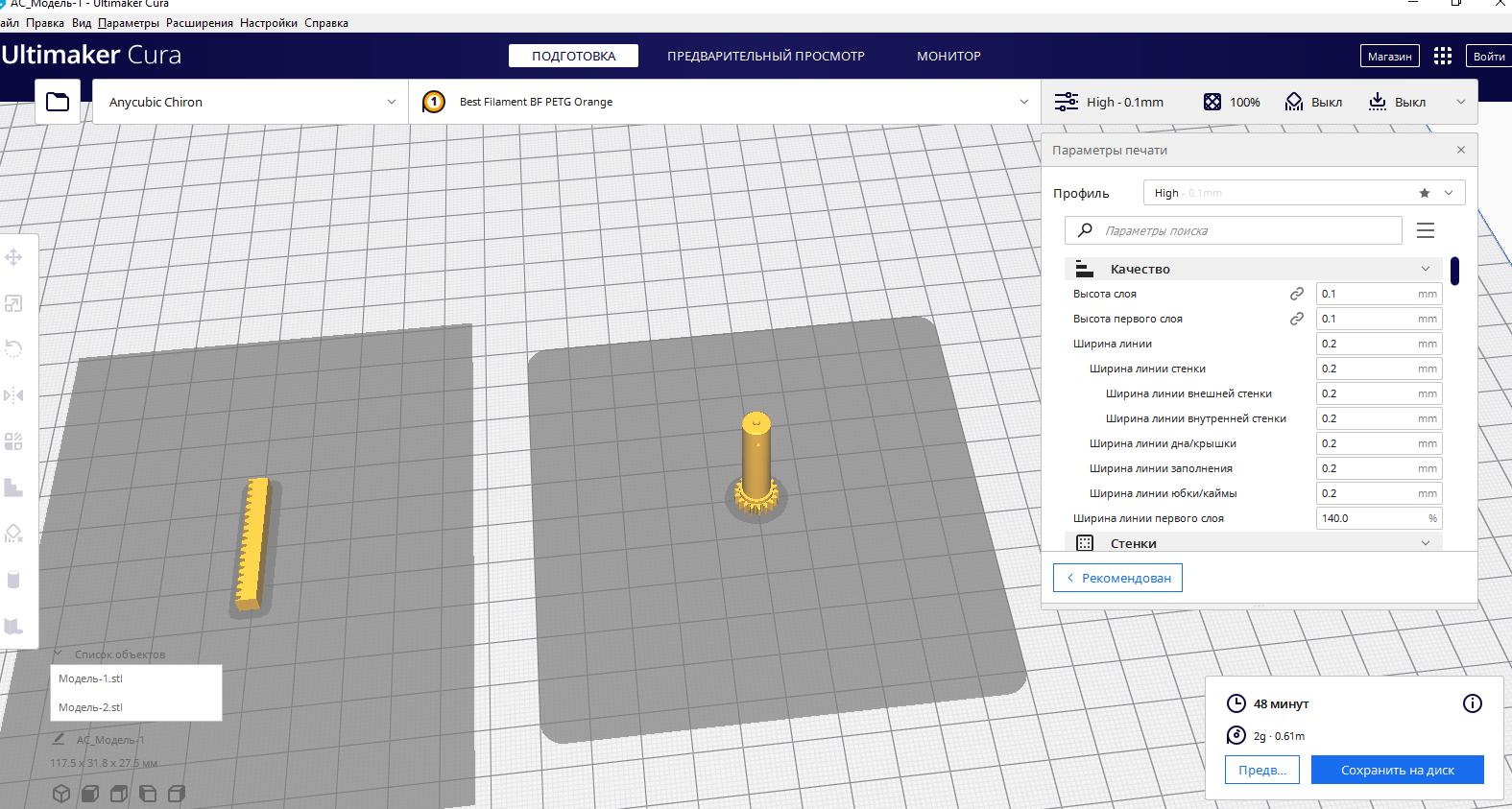Click the Предв... preview button
This screenshot has height=809, width=1512.
[x=1262, y=770]
